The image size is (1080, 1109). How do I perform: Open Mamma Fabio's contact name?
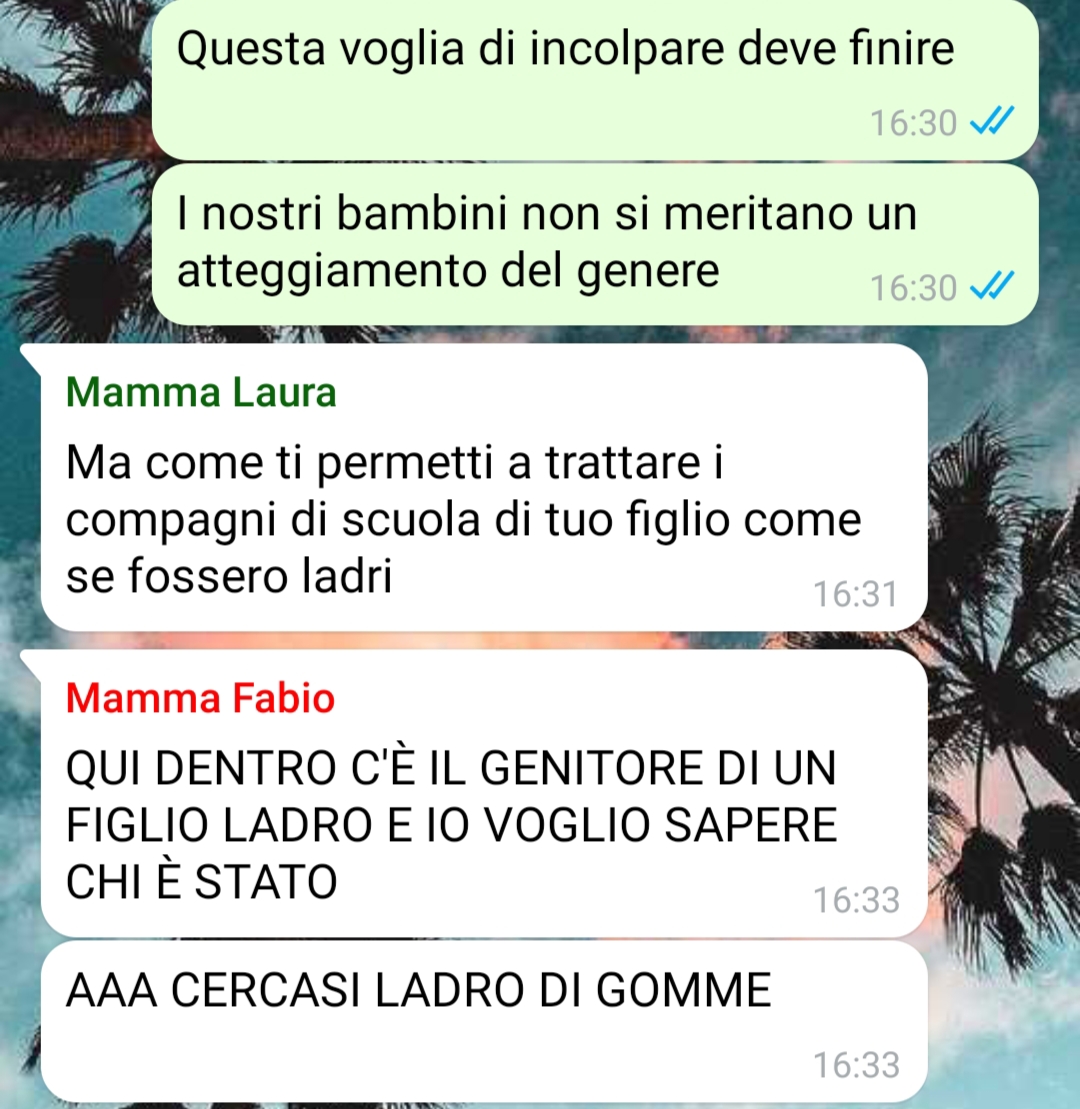tap(200, 698)
